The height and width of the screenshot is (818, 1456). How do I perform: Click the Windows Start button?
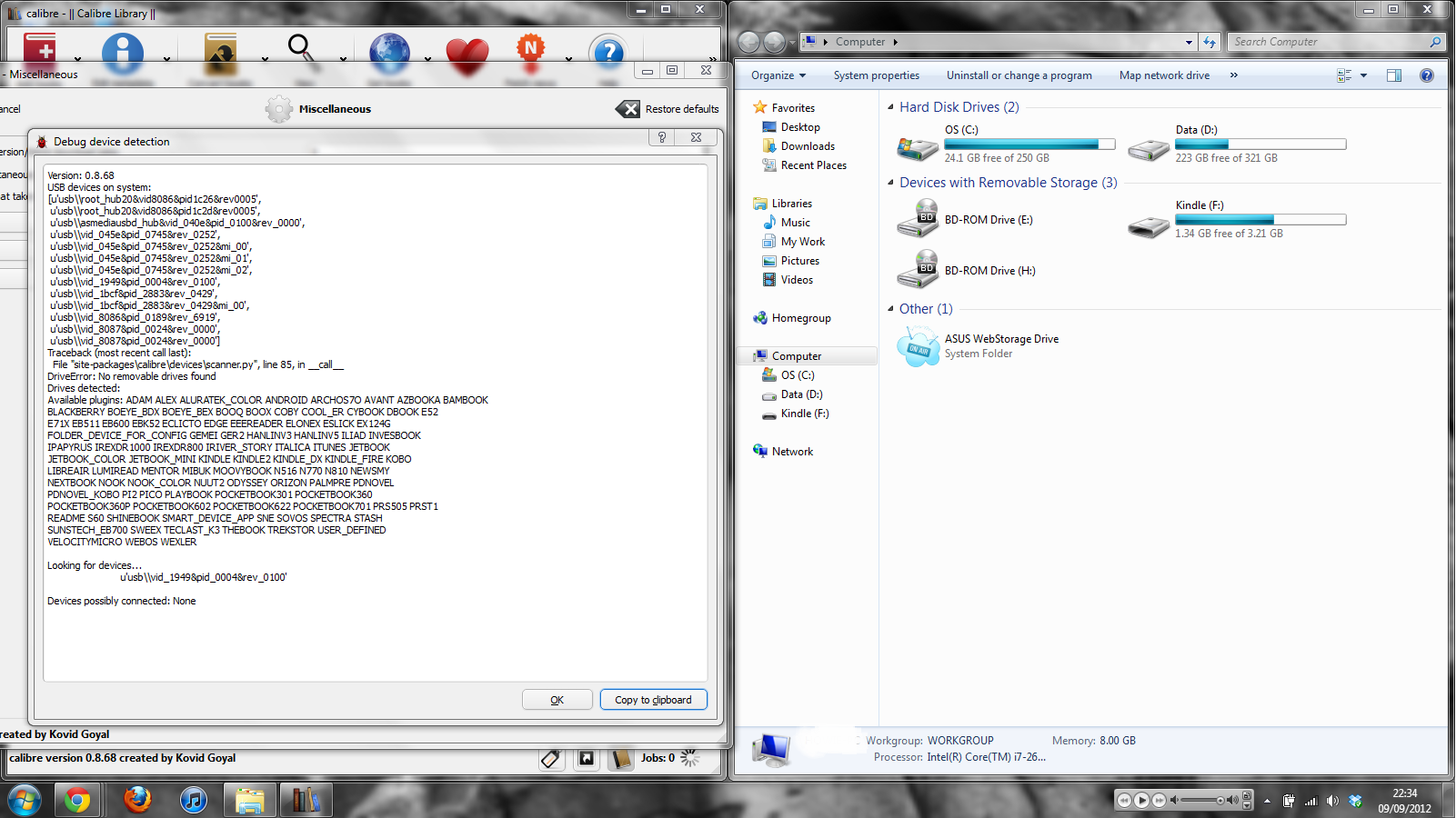(25, 800)
